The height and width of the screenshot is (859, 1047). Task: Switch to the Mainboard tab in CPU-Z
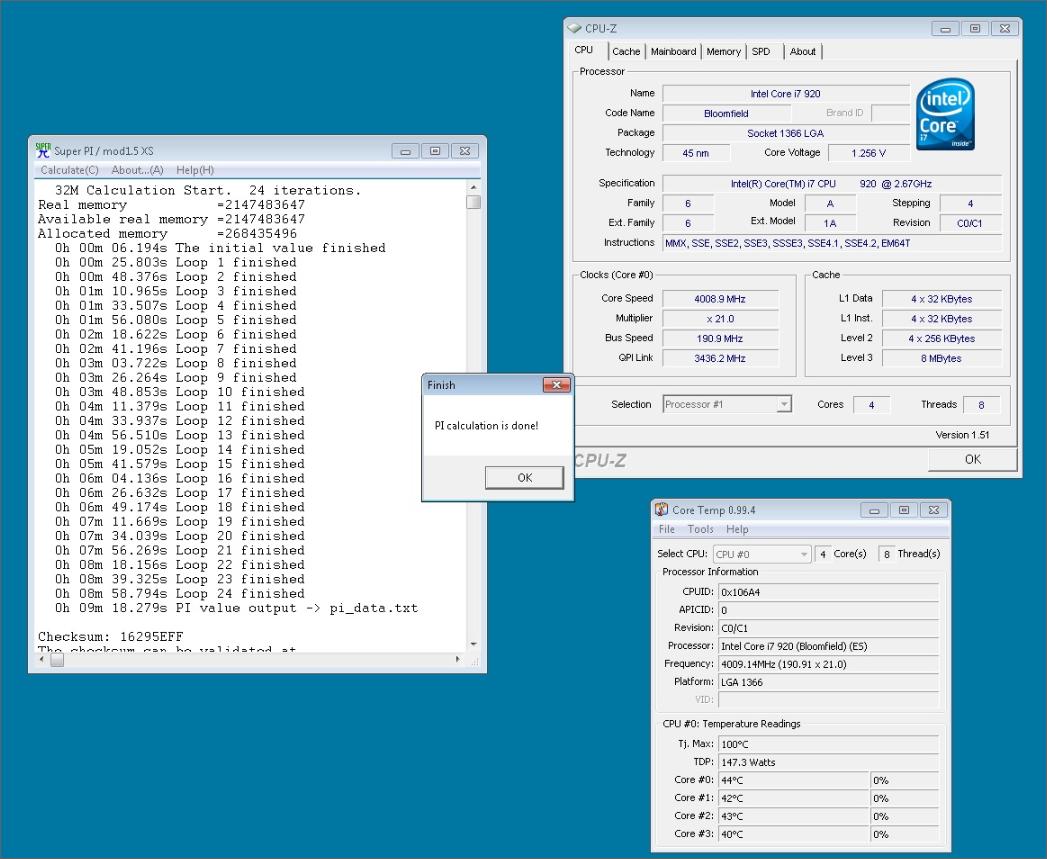point(673,51)
